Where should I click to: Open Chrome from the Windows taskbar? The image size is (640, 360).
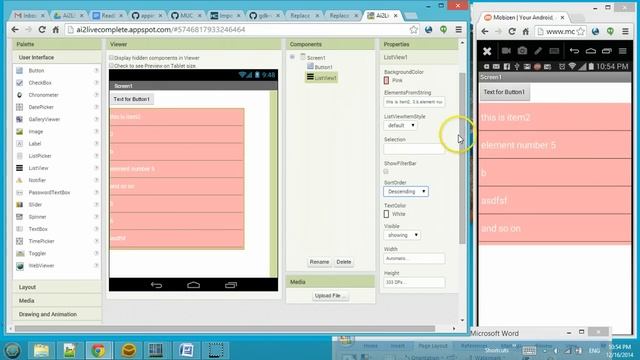click(98, 350)
